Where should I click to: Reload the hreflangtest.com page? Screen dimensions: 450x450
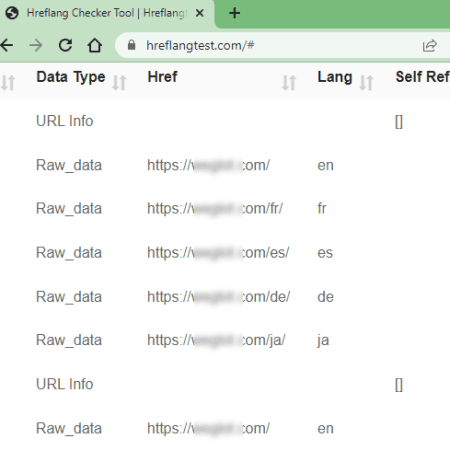pyautogui.click(x=65, y=45)
